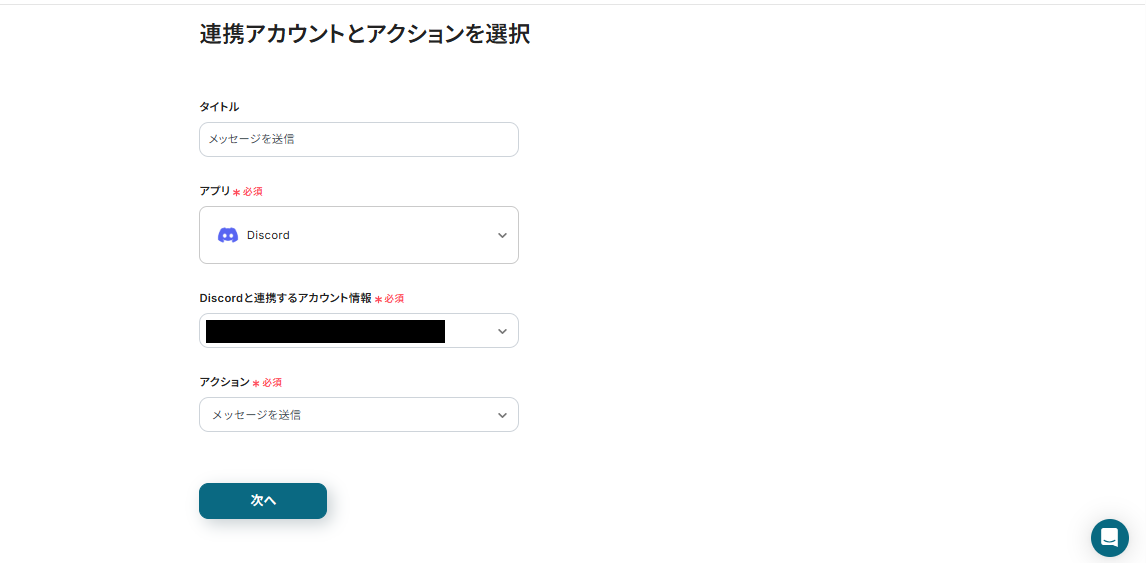Click the アクション field label
This screenshot has width=1146, height=563.
pyautogui.click(x=224, y=382)
